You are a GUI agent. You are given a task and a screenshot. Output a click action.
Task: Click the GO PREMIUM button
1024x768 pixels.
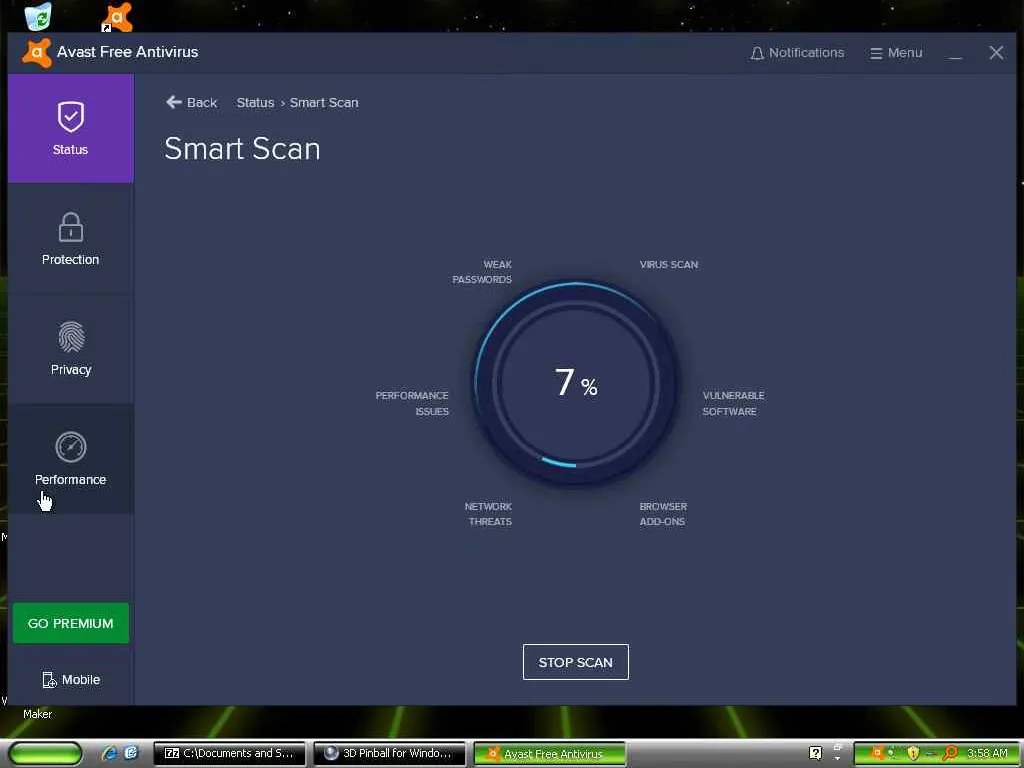point(71,623)
